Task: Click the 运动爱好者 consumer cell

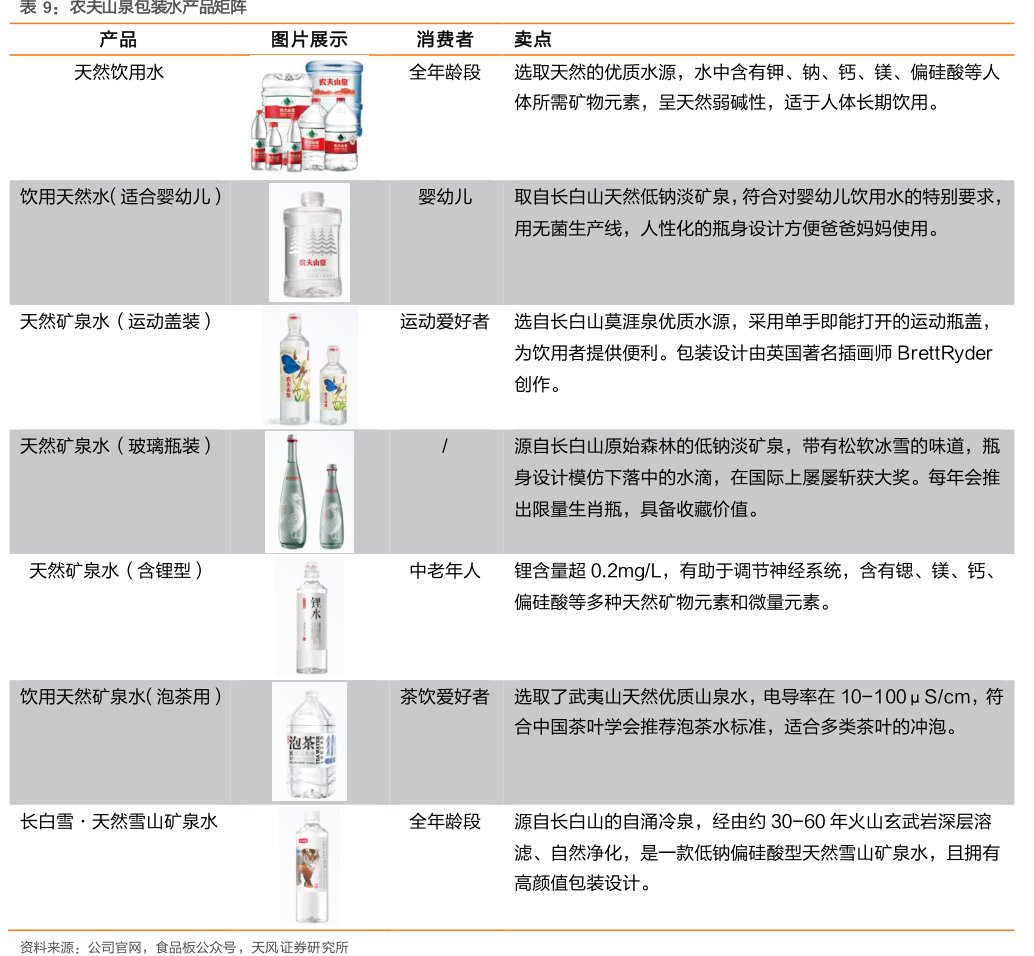Action: coord(445,322)
